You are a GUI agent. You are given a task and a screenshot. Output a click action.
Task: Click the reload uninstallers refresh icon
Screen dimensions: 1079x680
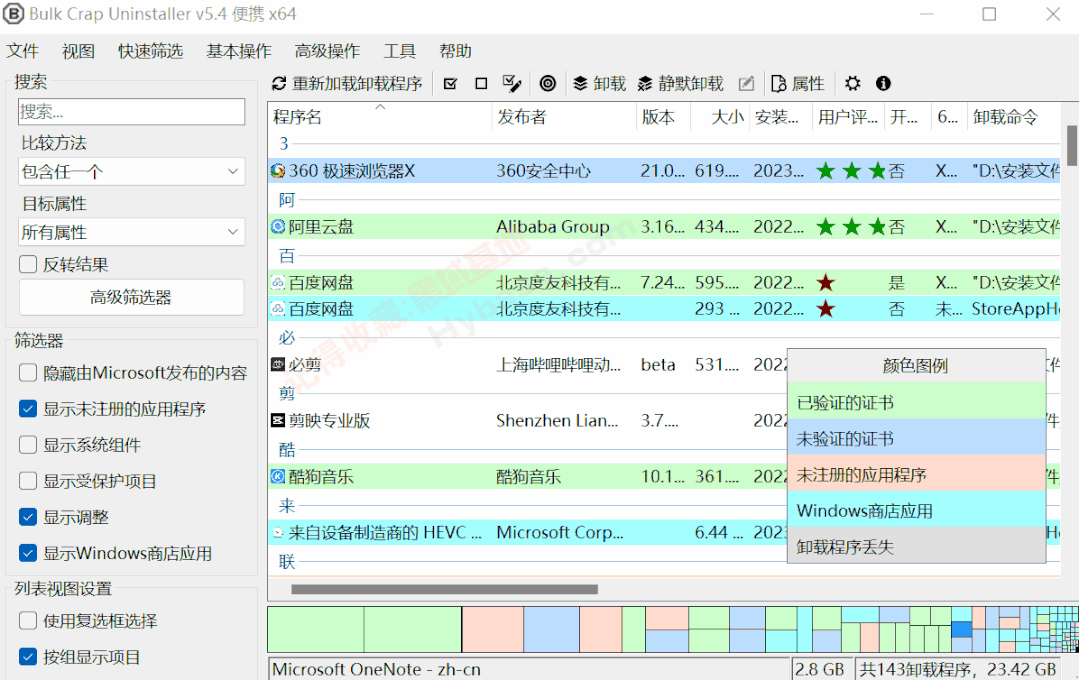tap(279, 84)
